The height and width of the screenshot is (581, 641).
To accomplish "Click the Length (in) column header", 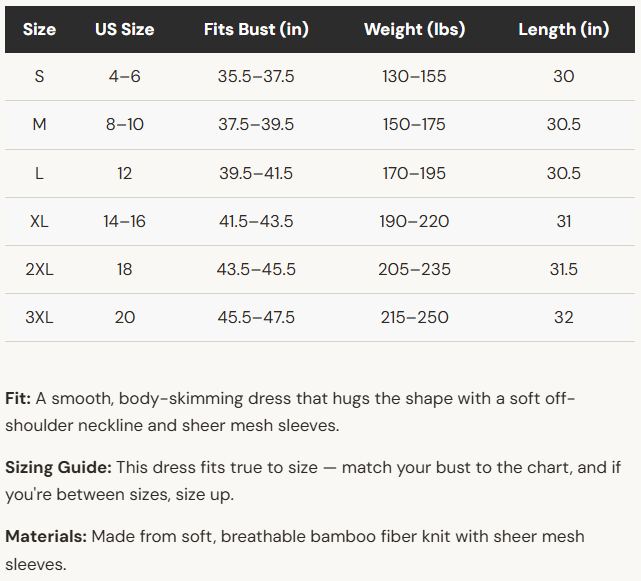I will pos(564,29).
